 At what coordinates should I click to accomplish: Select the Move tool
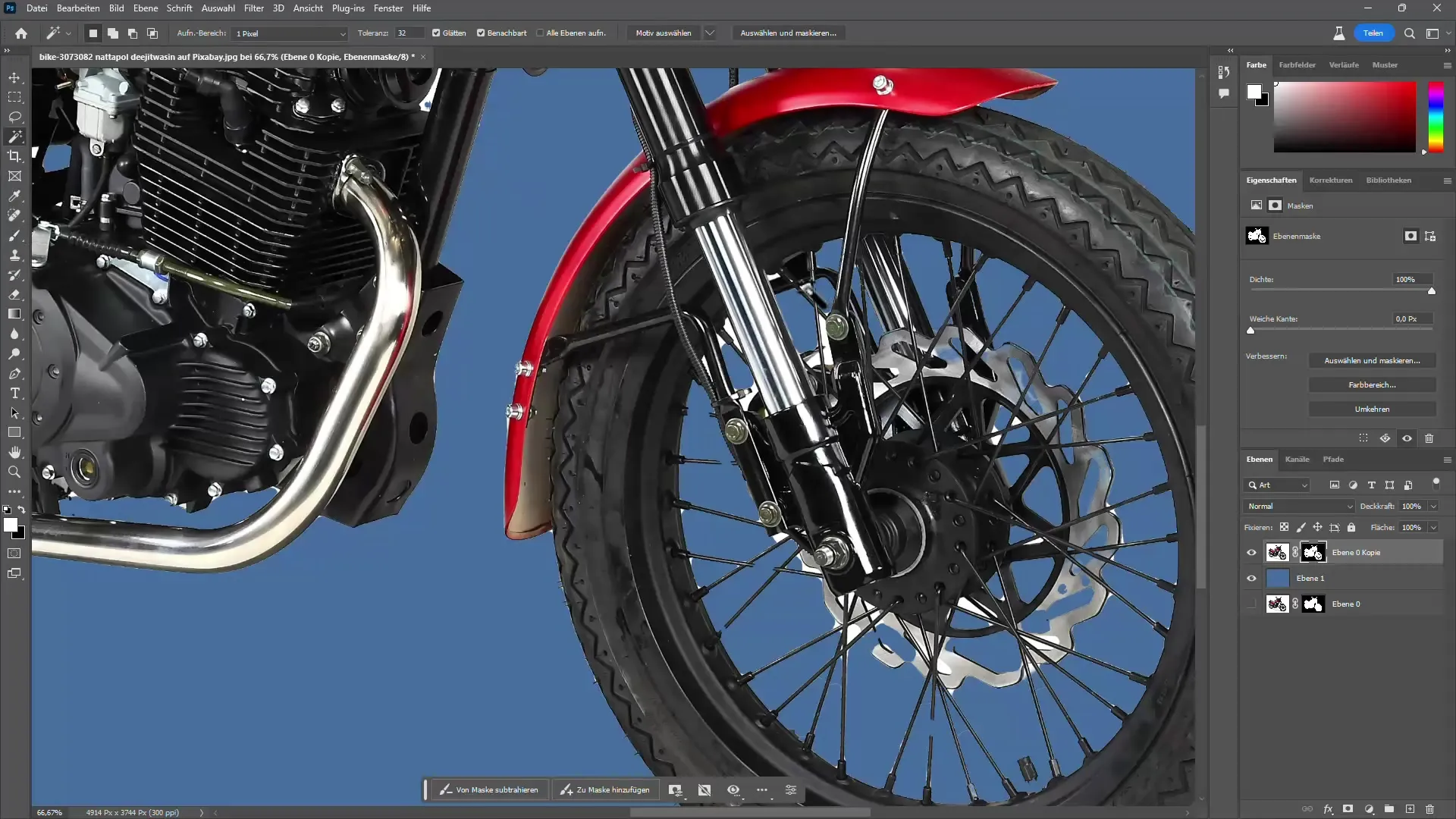point(15,78)
